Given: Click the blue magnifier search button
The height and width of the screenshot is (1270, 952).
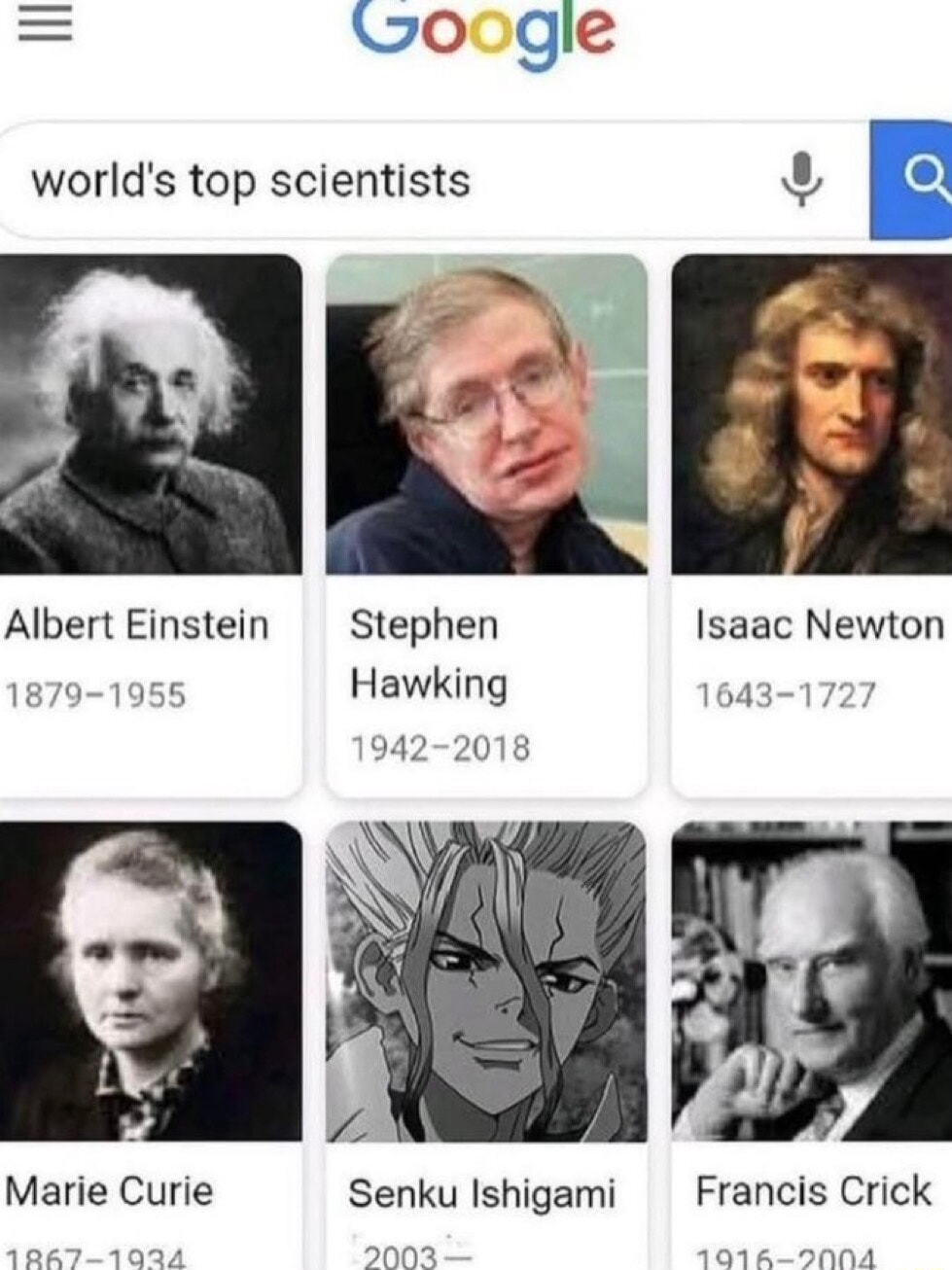Looking at the screenshot, I should pyautogui.click(x=911, y=180).
